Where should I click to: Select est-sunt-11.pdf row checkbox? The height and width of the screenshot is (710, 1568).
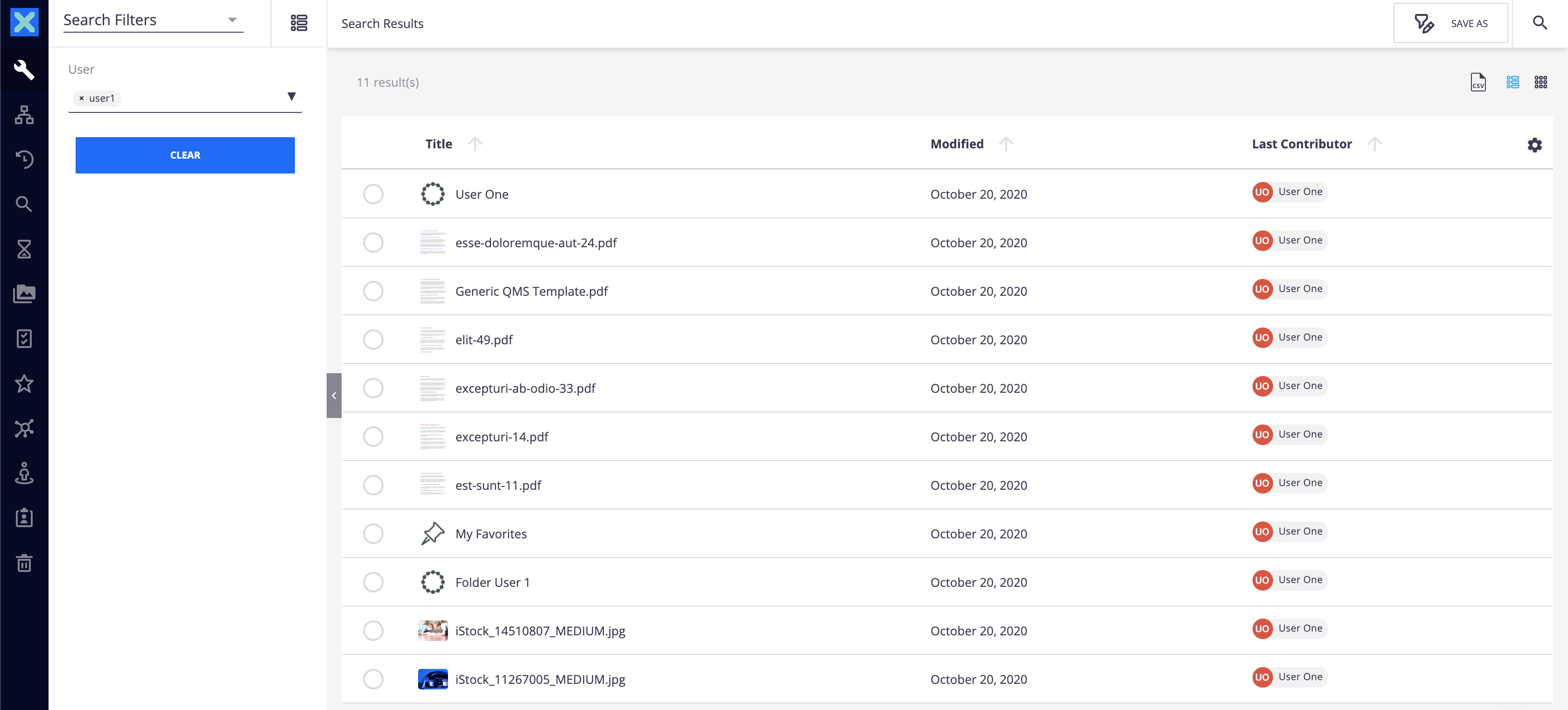pos(373,485)
